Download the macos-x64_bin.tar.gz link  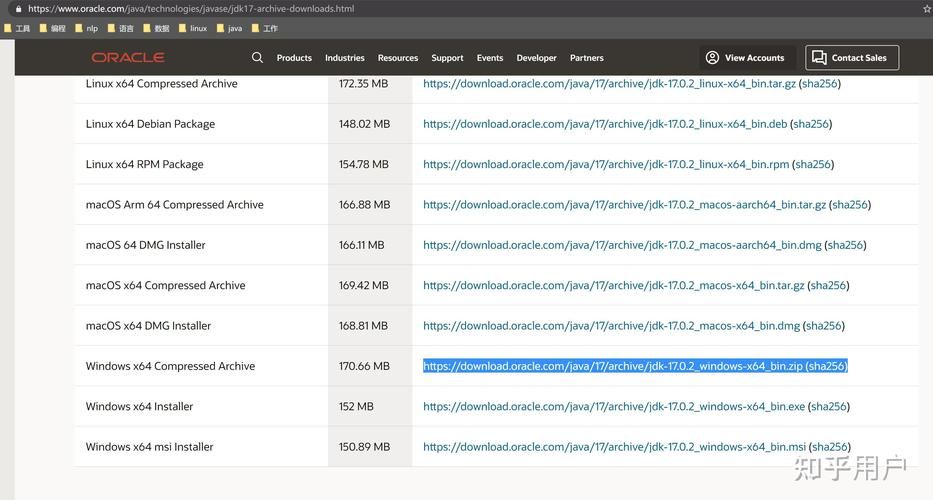[613, 286]
